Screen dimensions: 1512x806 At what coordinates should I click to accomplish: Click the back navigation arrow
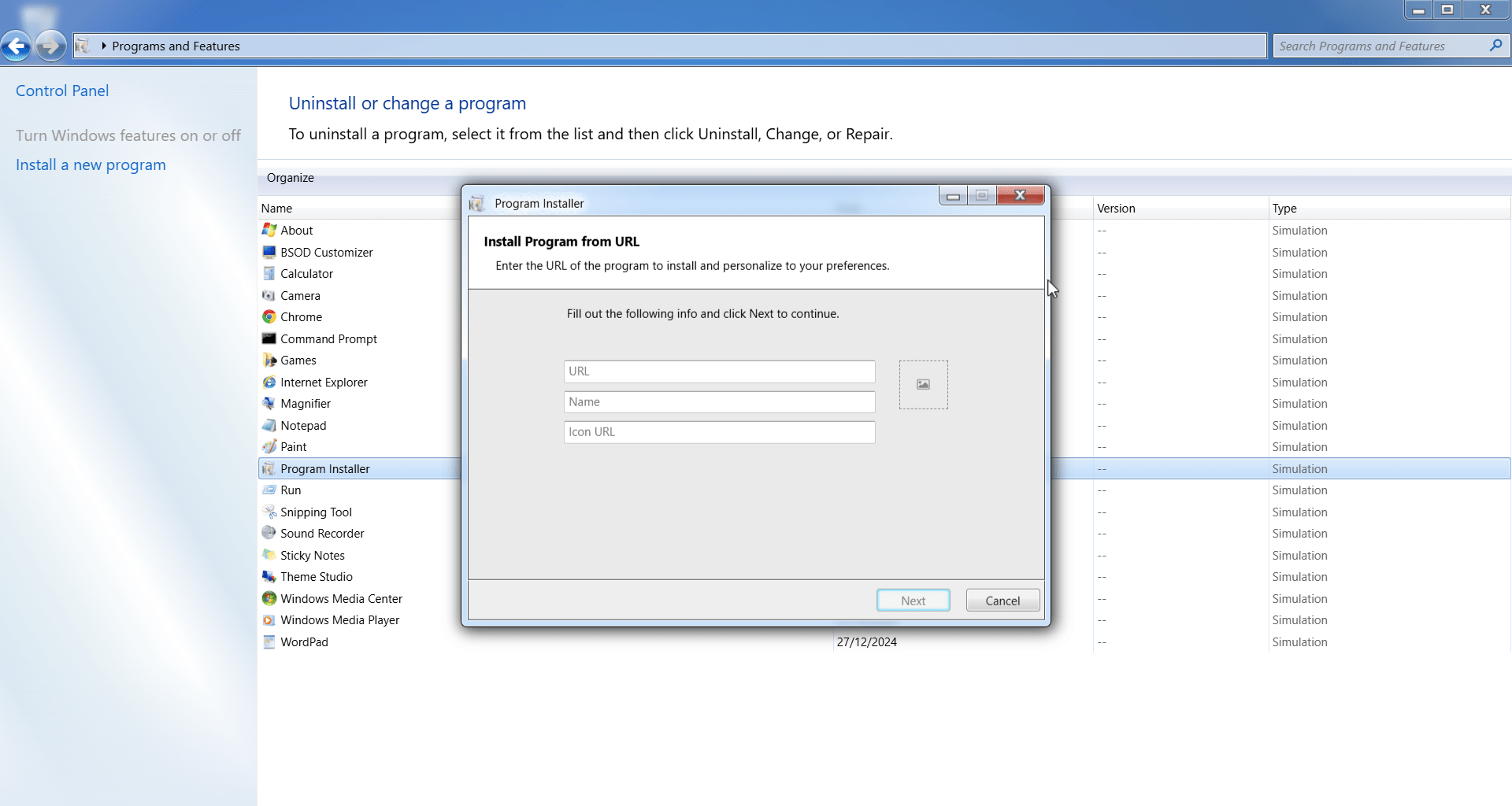coord(17,46)
